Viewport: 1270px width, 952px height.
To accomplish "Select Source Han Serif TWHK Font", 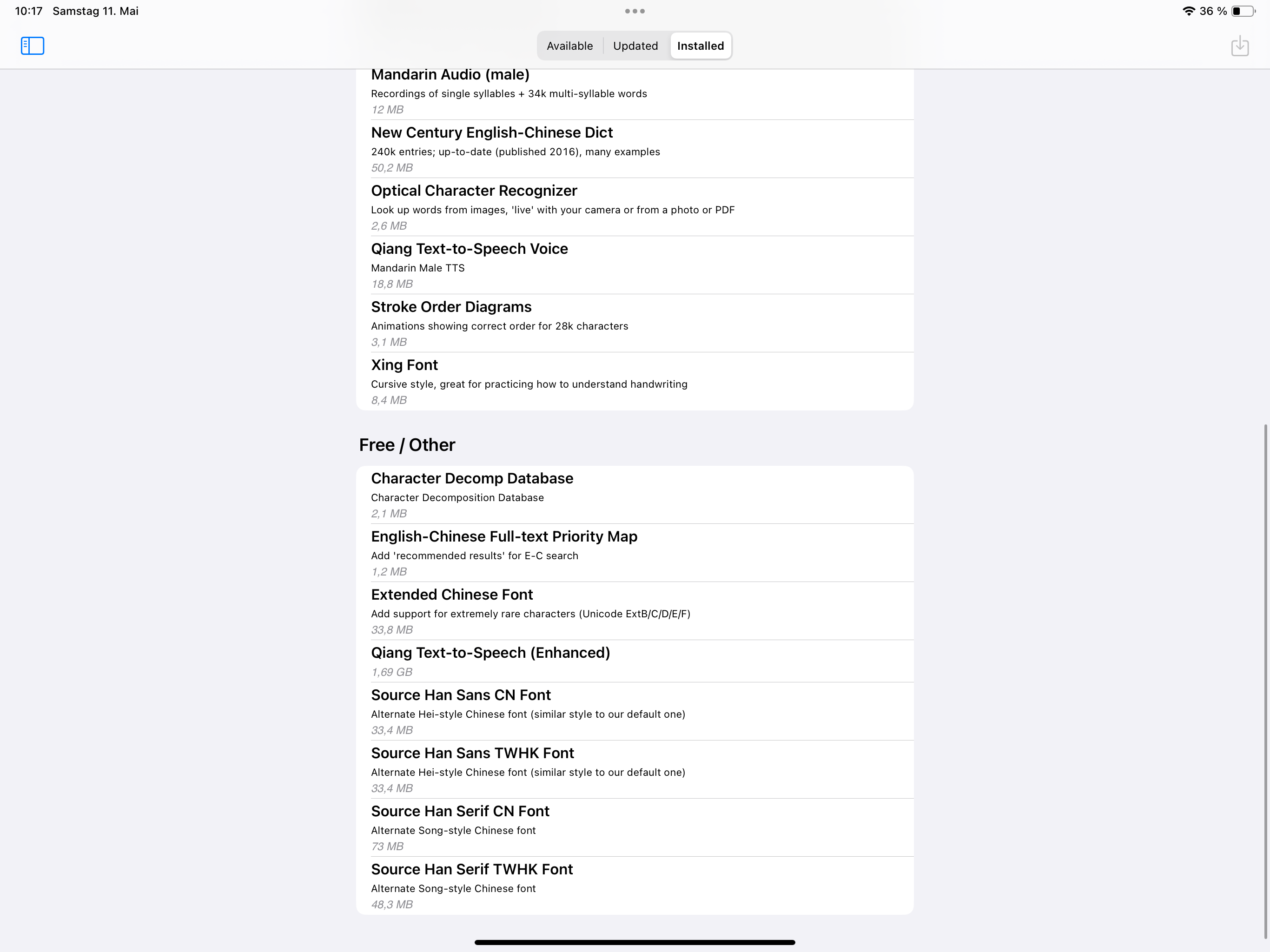I will click(635, 886).
